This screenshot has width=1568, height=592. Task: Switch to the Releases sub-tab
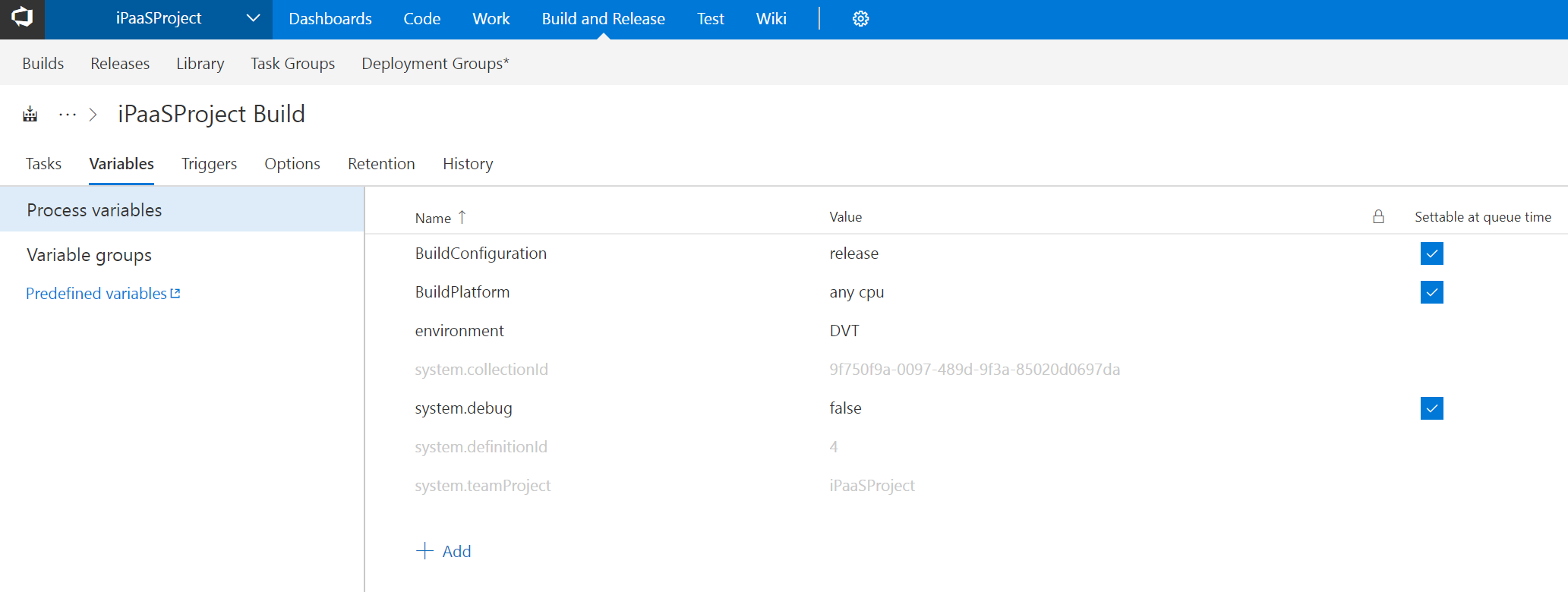(x=120, y=64)
